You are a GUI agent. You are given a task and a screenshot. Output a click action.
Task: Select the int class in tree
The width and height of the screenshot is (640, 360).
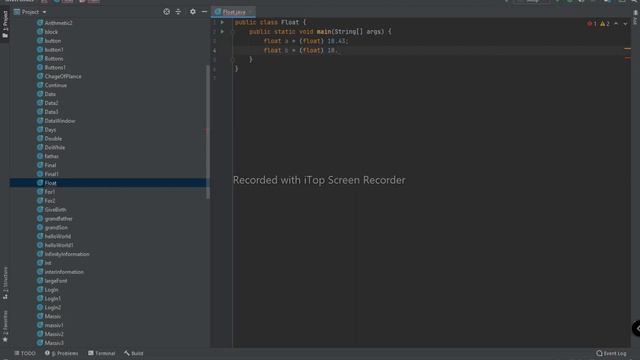[44, 263]
